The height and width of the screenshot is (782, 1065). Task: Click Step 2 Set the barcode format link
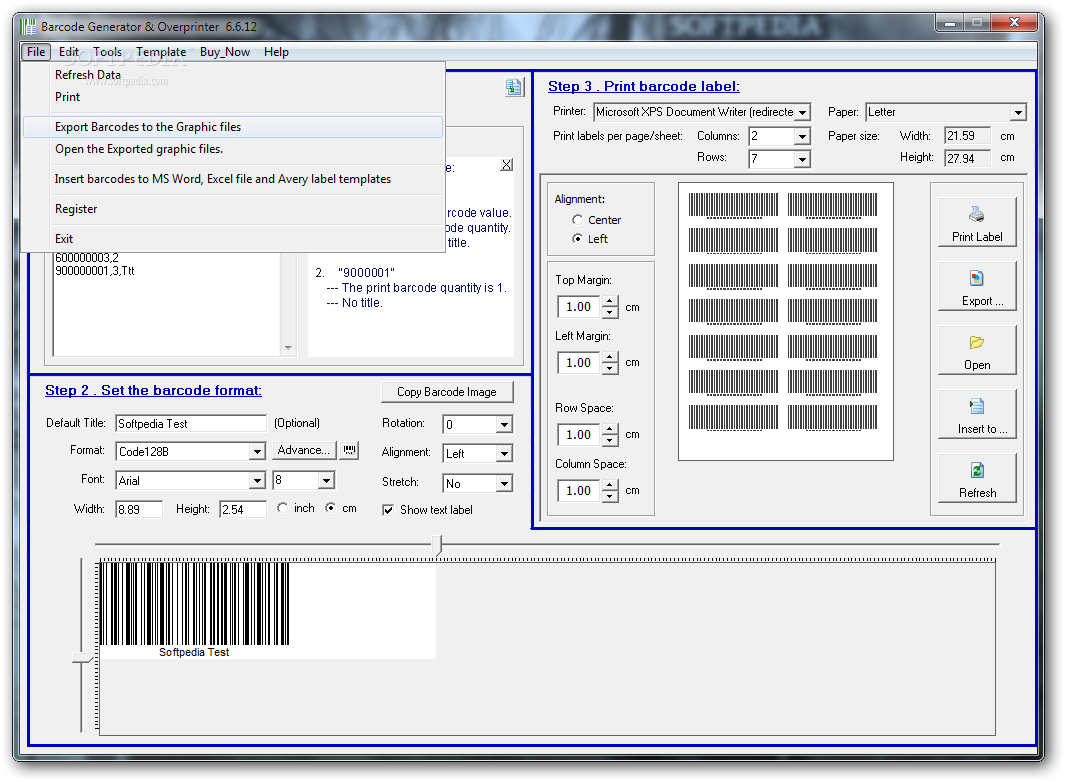153,390
